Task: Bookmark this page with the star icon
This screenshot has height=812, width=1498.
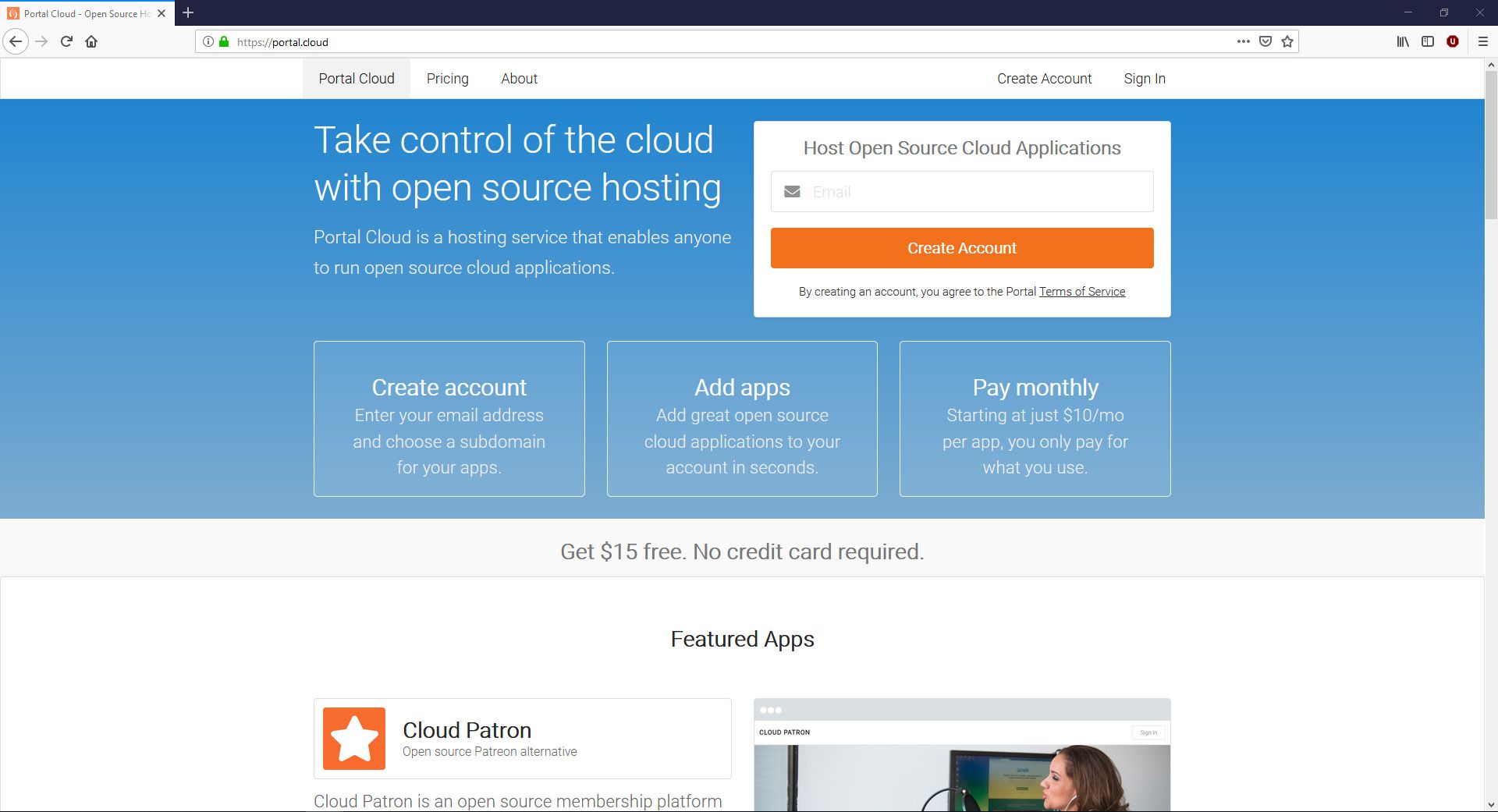Action: (1287, 41)
